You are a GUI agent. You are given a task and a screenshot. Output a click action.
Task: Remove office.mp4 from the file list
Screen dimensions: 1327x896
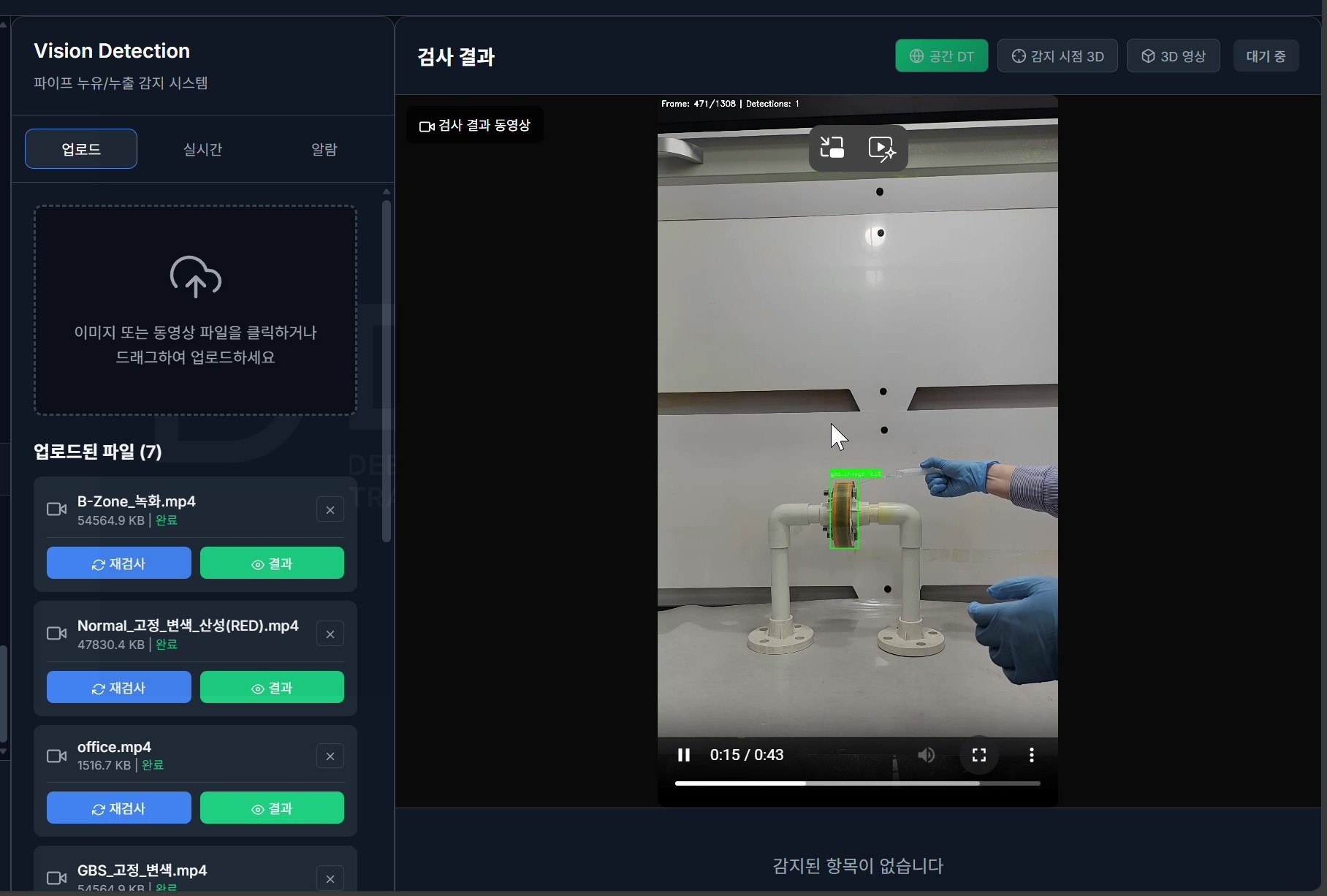(330, 756)
